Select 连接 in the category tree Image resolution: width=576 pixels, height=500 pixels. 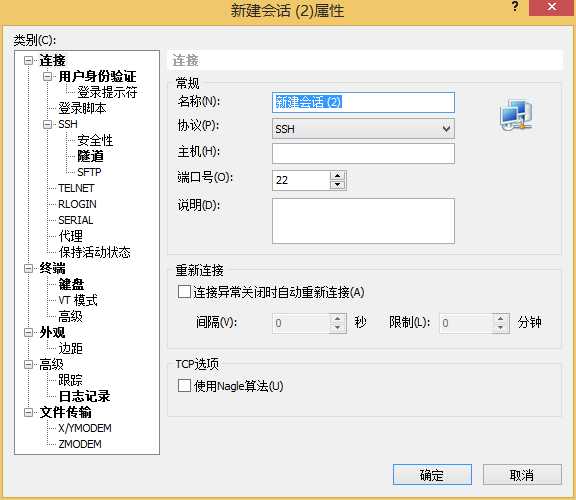52,60
